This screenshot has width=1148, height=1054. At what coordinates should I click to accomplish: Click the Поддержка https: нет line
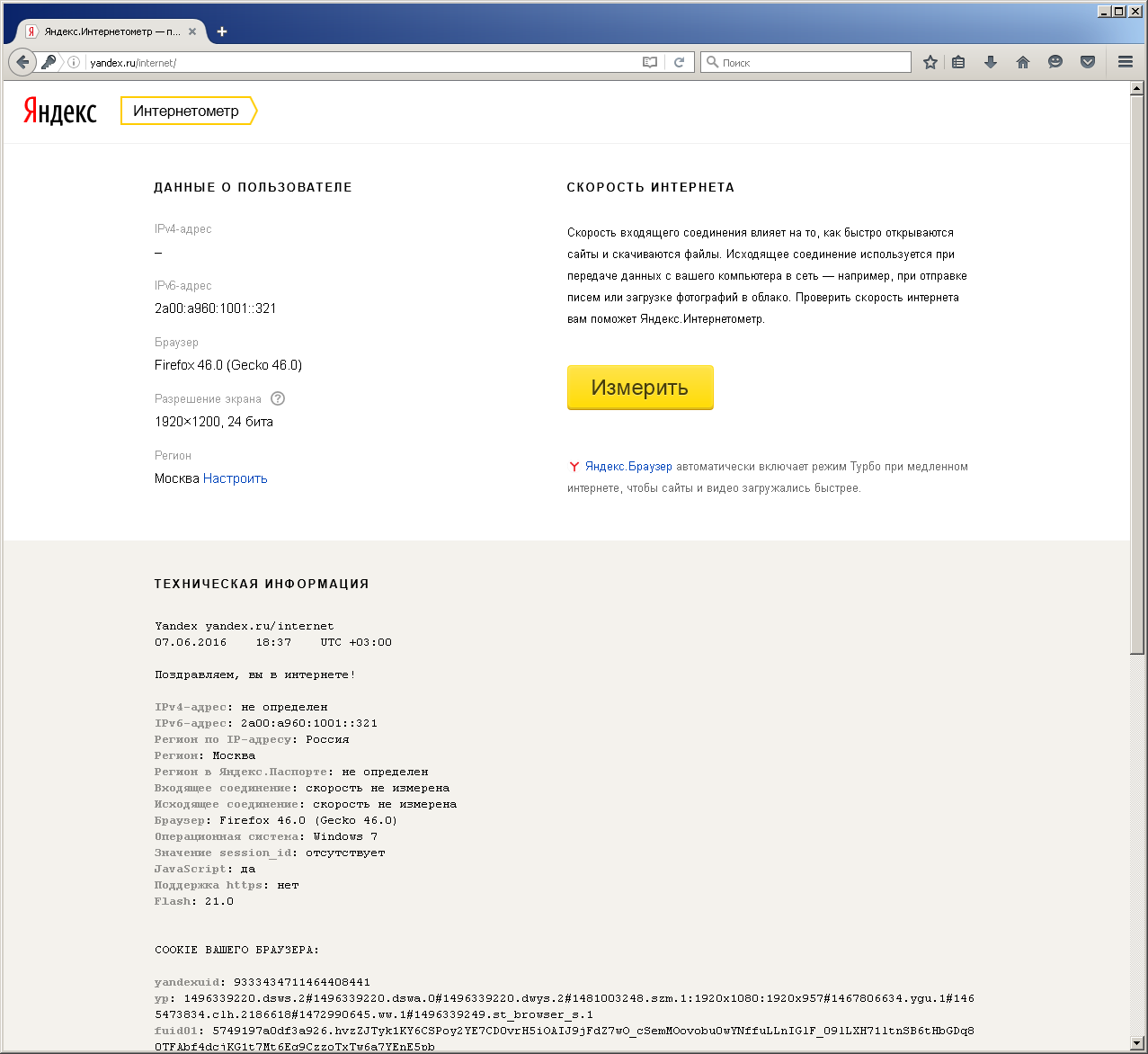click(227, 885)
